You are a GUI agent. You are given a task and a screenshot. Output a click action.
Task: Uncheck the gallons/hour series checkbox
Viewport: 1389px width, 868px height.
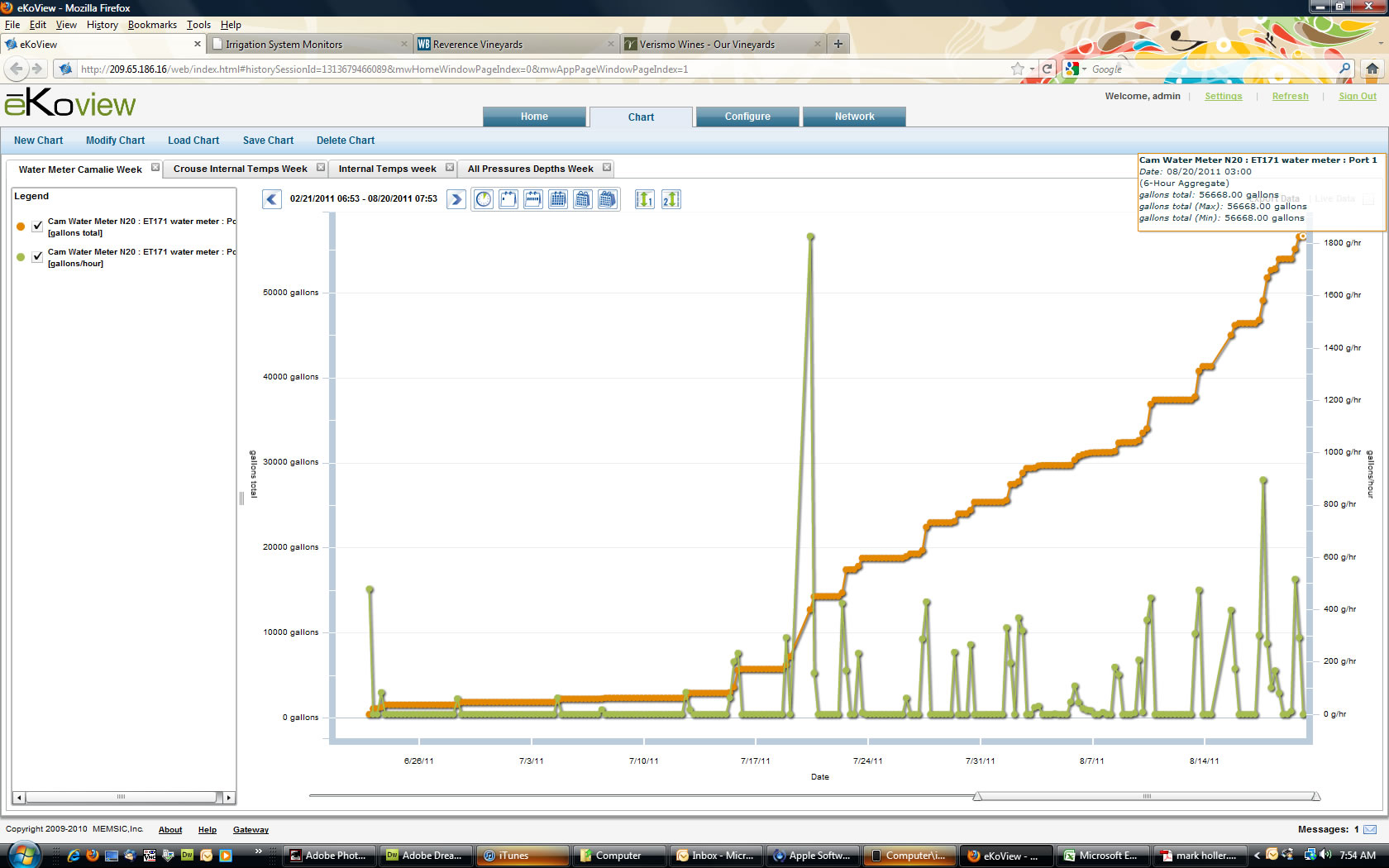(x=37, y=257)
